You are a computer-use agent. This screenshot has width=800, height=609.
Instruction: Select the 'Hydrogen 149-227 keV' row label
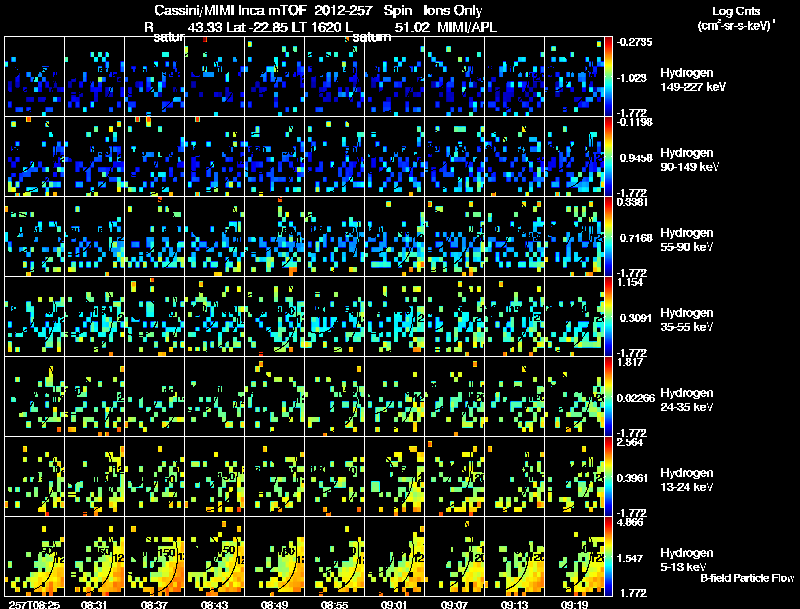693,80
